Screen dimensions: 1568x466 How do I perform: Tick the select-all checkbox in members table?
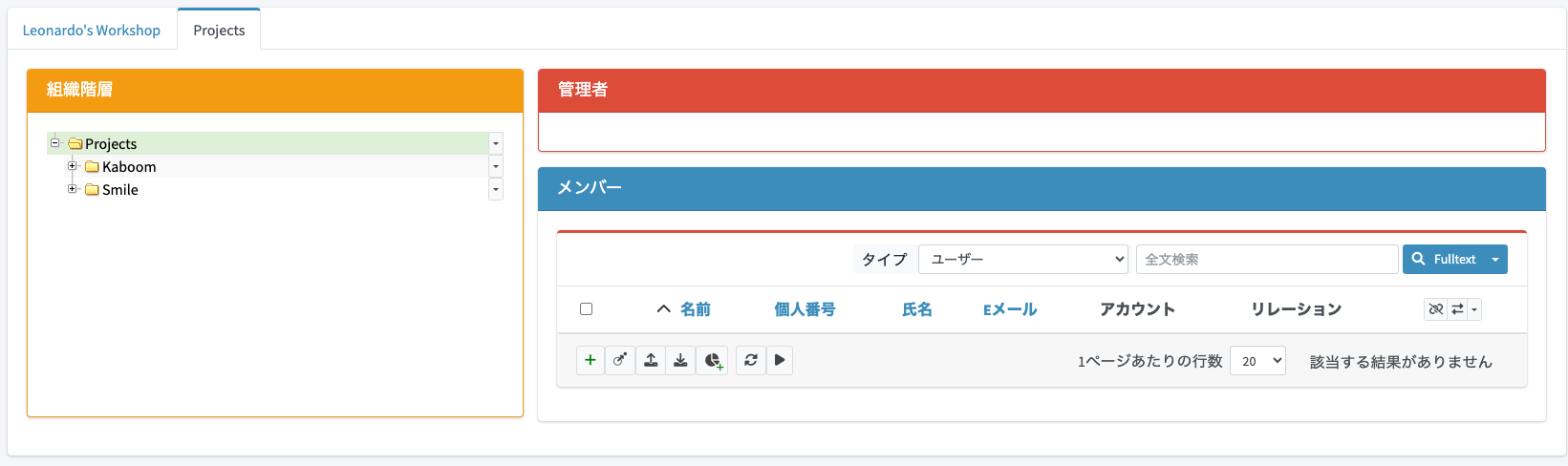click(587, 309)
